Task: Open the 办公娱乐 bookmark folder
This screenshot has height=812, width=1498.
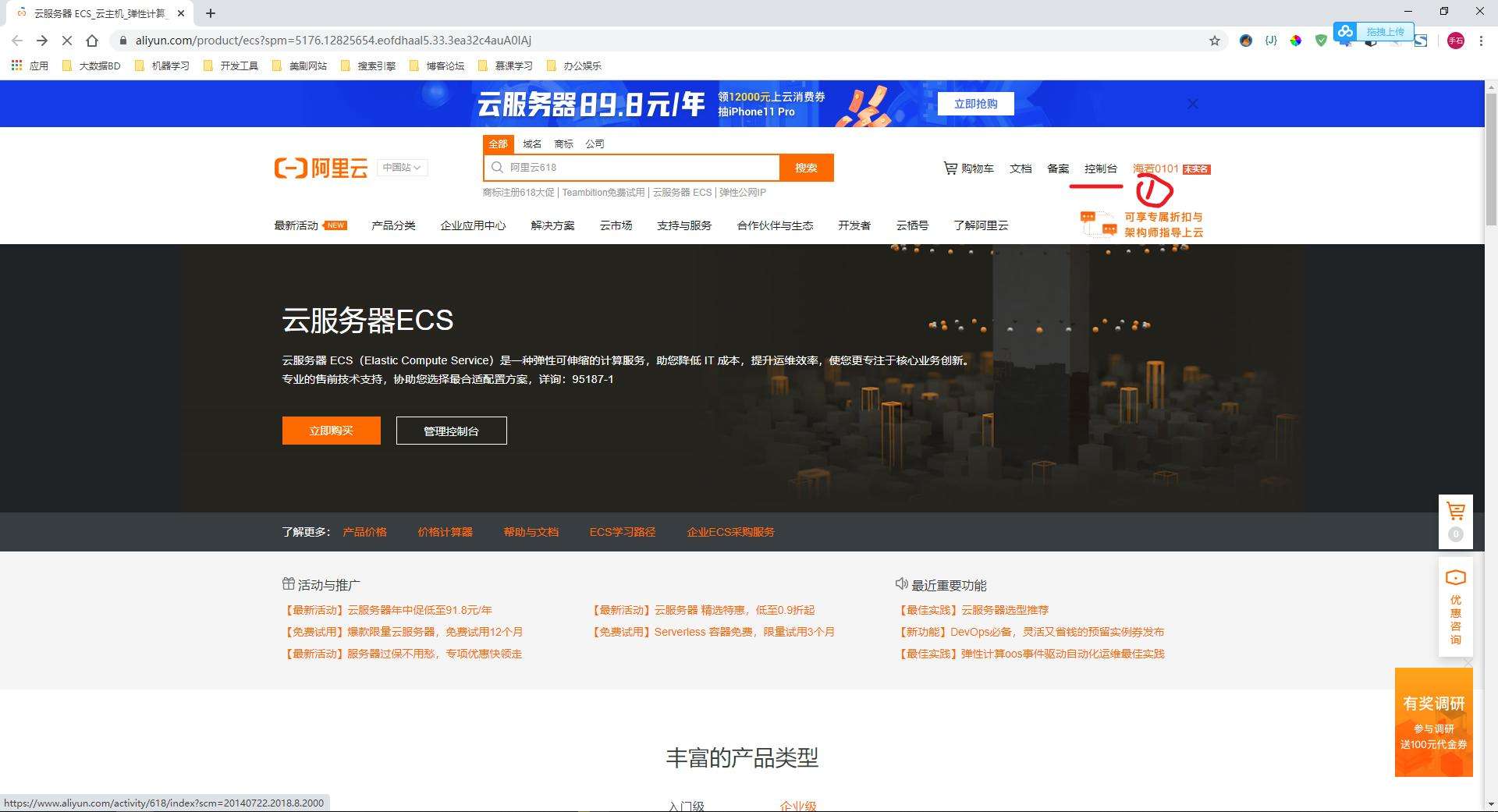Action: 574,66
